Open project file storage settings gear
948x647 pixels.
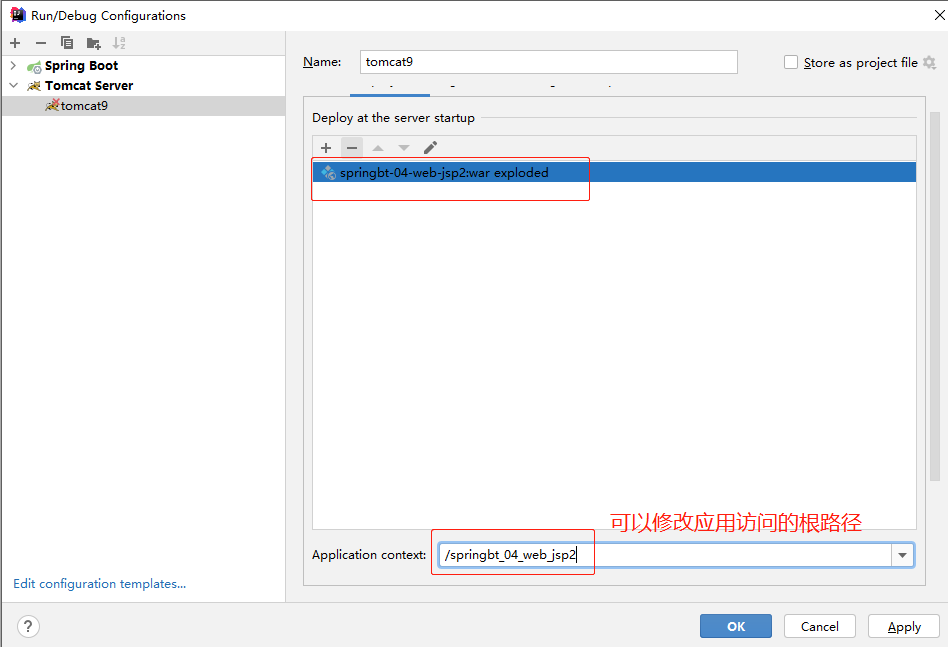[930, 62]
